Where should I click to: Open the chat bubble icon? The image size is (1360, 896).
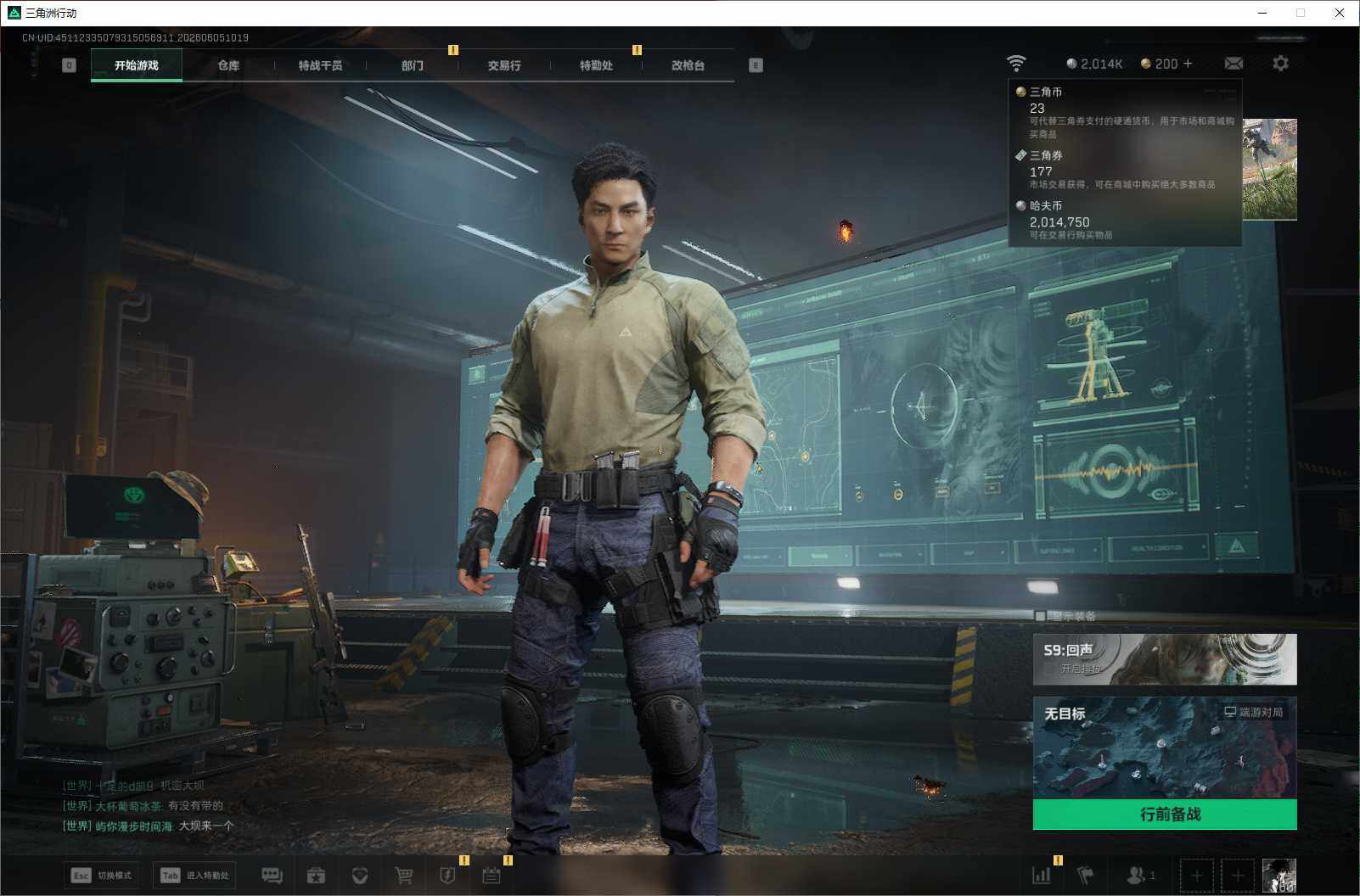click(272, 876)
